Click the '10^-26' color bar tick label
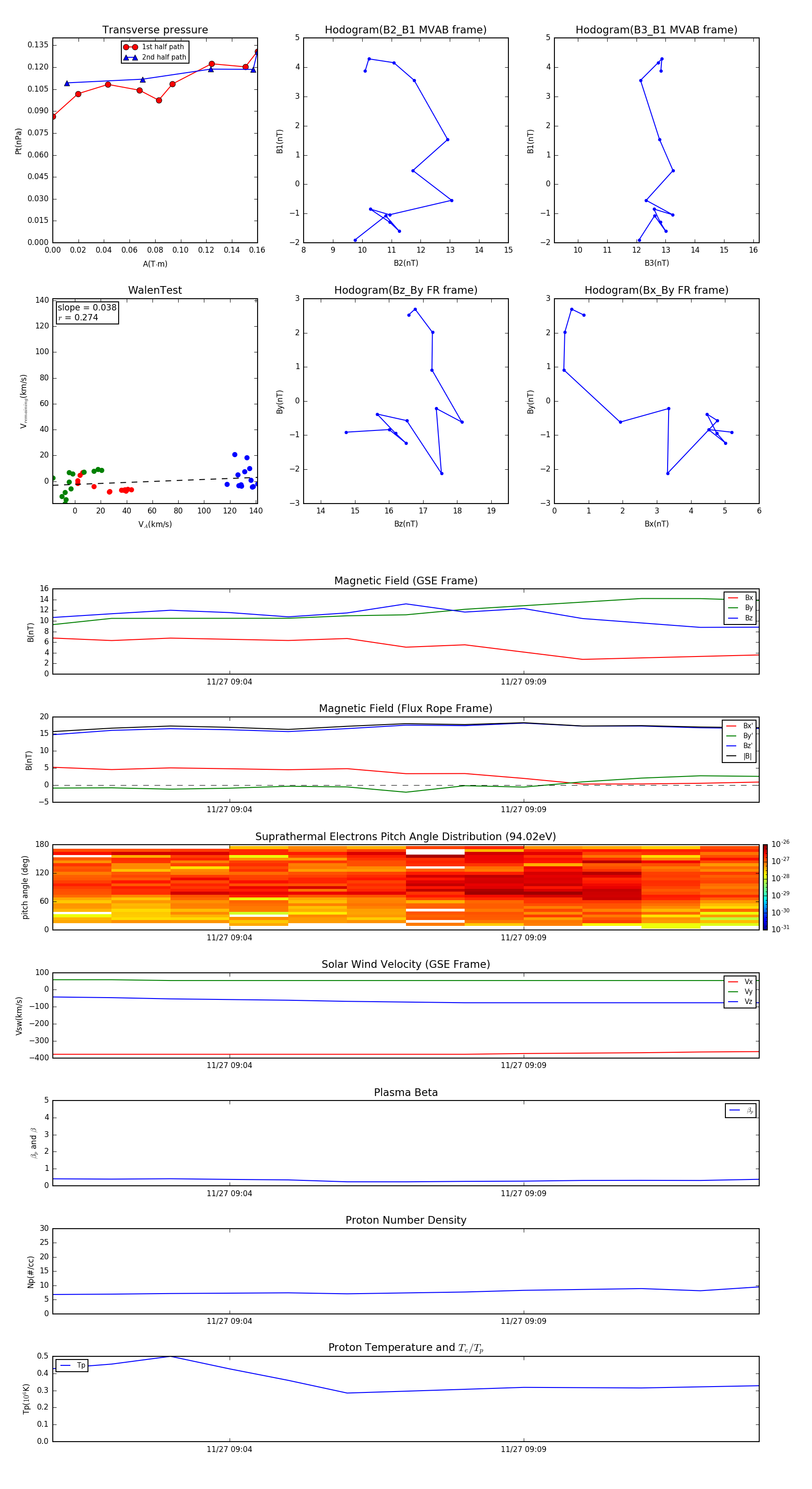The image size is (812, 1489). tap(780, 844)
